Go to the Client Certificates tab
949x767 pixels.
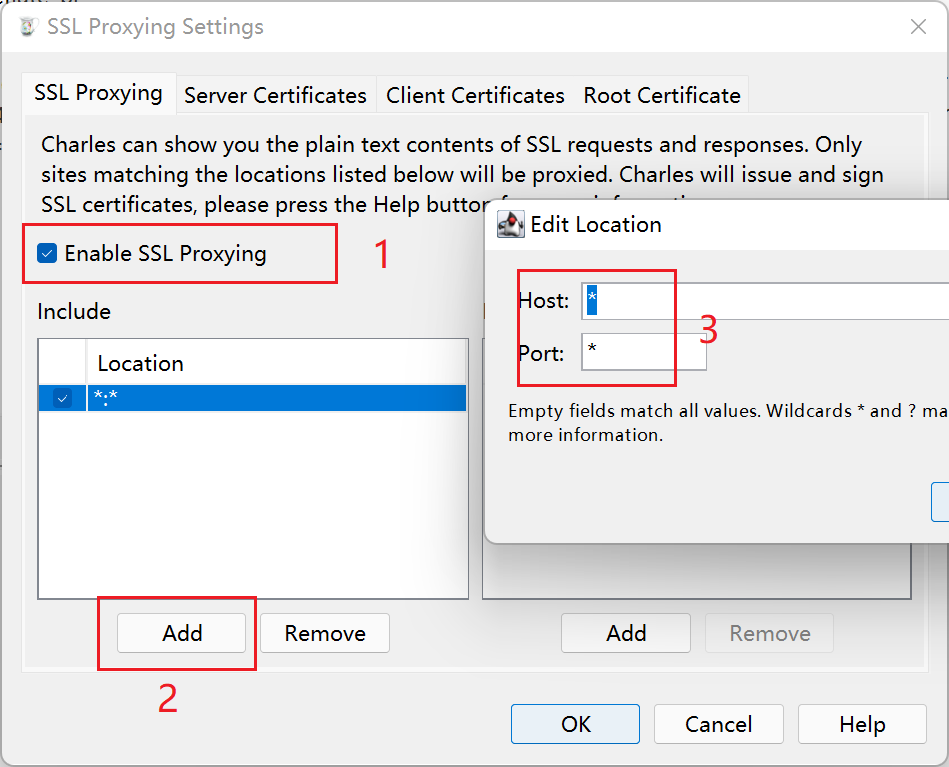[475, 96]
